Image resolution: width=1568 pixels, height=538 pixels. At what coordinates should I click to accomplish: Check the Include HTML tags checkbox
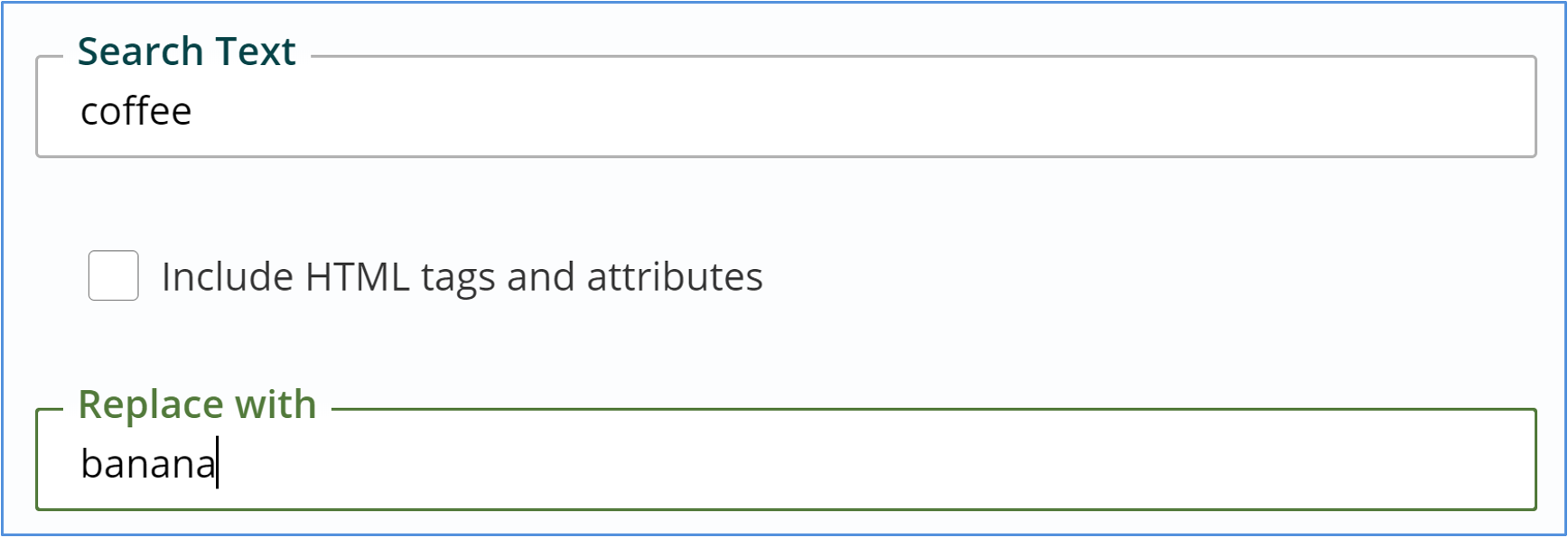113,275
